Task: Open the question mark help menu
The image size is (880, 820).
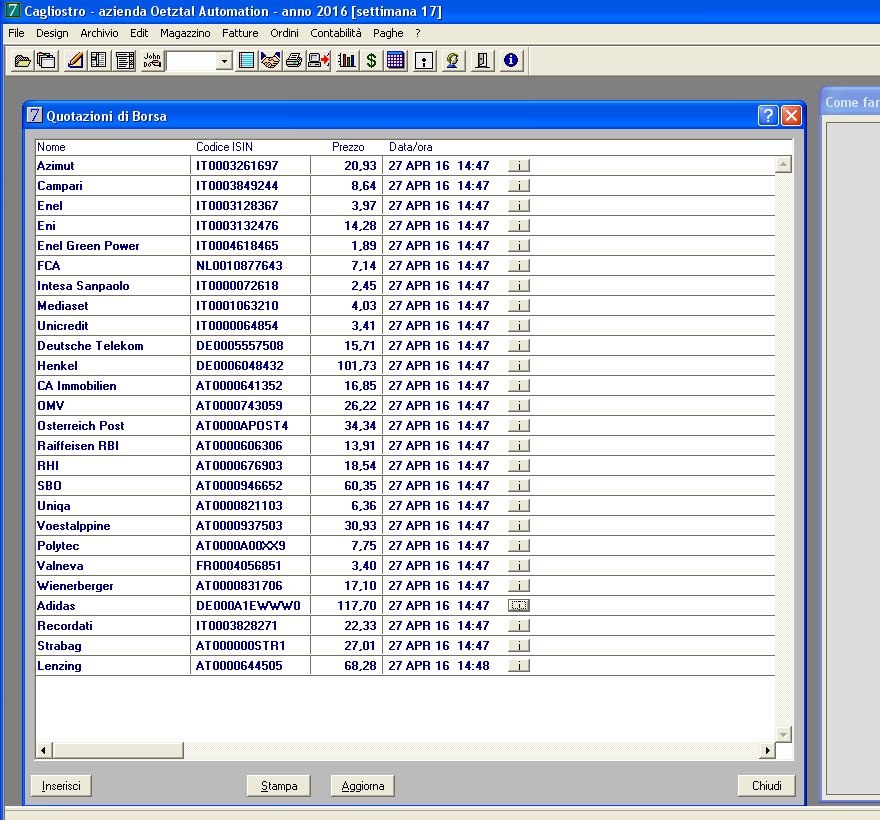Action: tap(418, 33)
